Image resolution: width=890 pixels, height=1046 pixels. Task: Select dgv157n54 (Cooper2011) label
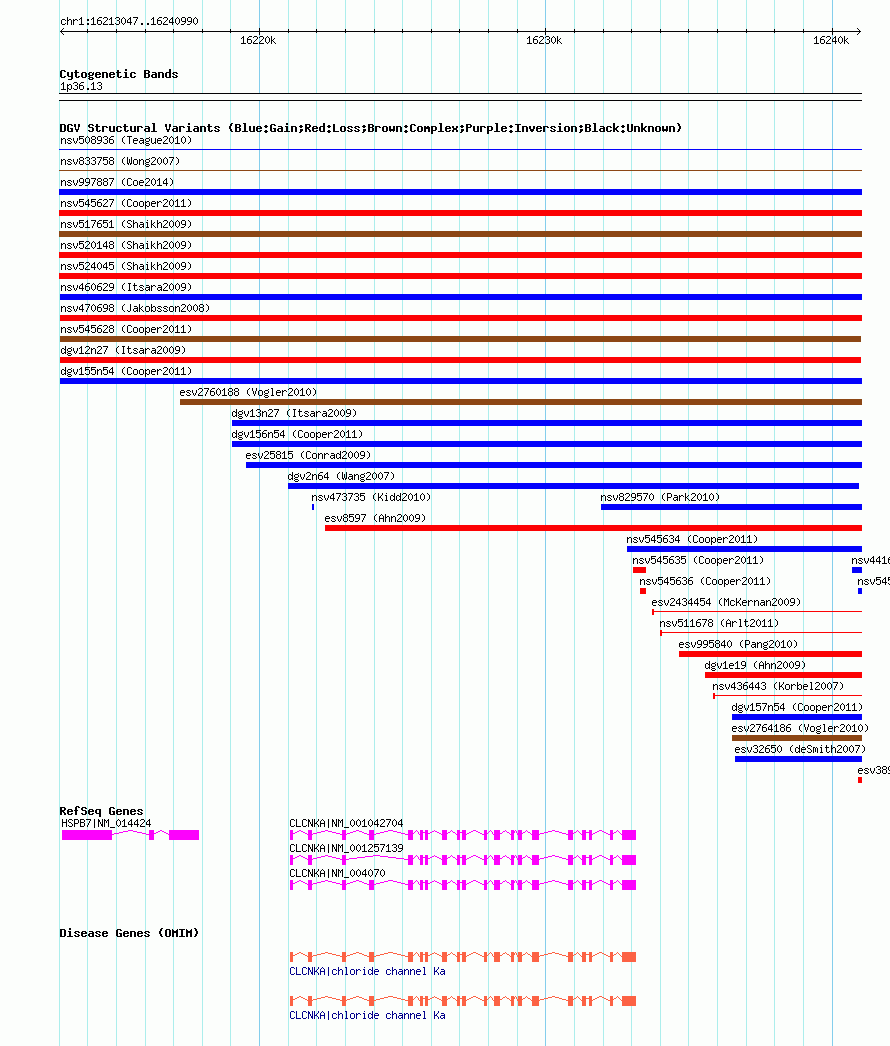[x=797, y=708]
